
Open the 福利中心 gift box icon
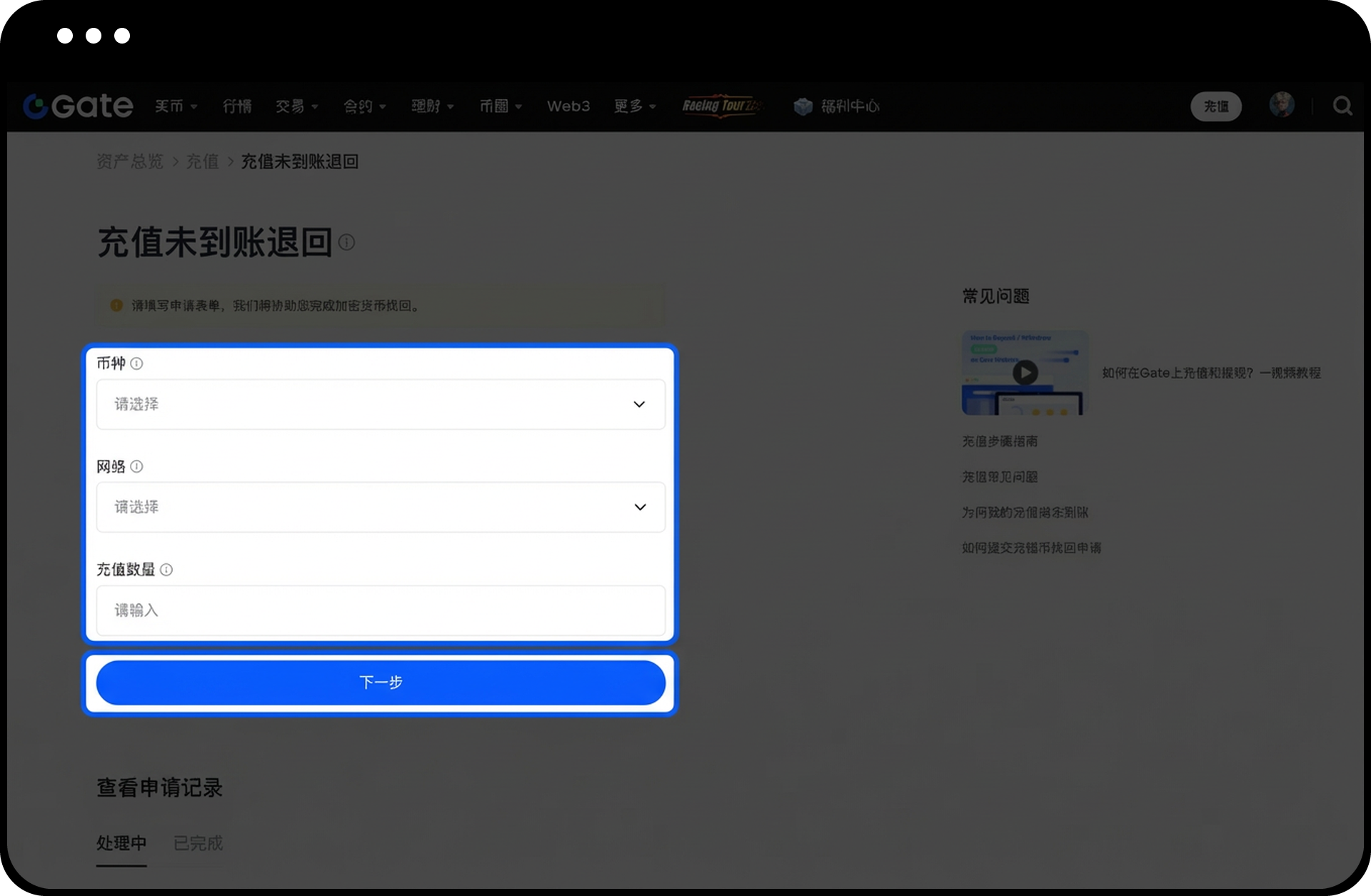803,106
